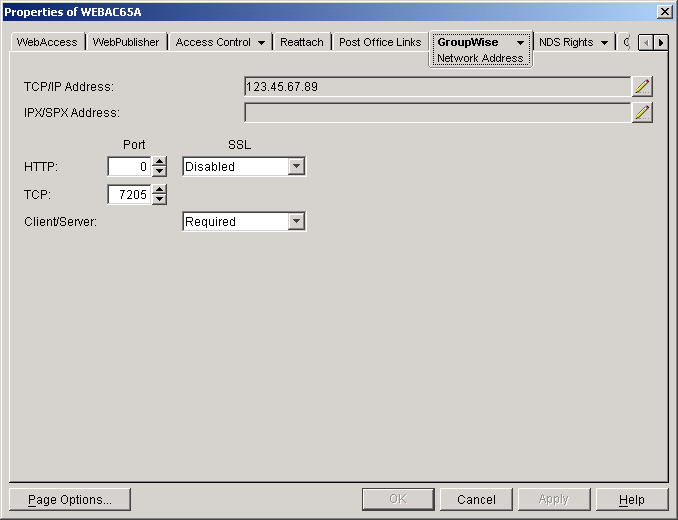Click the Page Options button
678x520 pixels.
(x=70, y=500)
